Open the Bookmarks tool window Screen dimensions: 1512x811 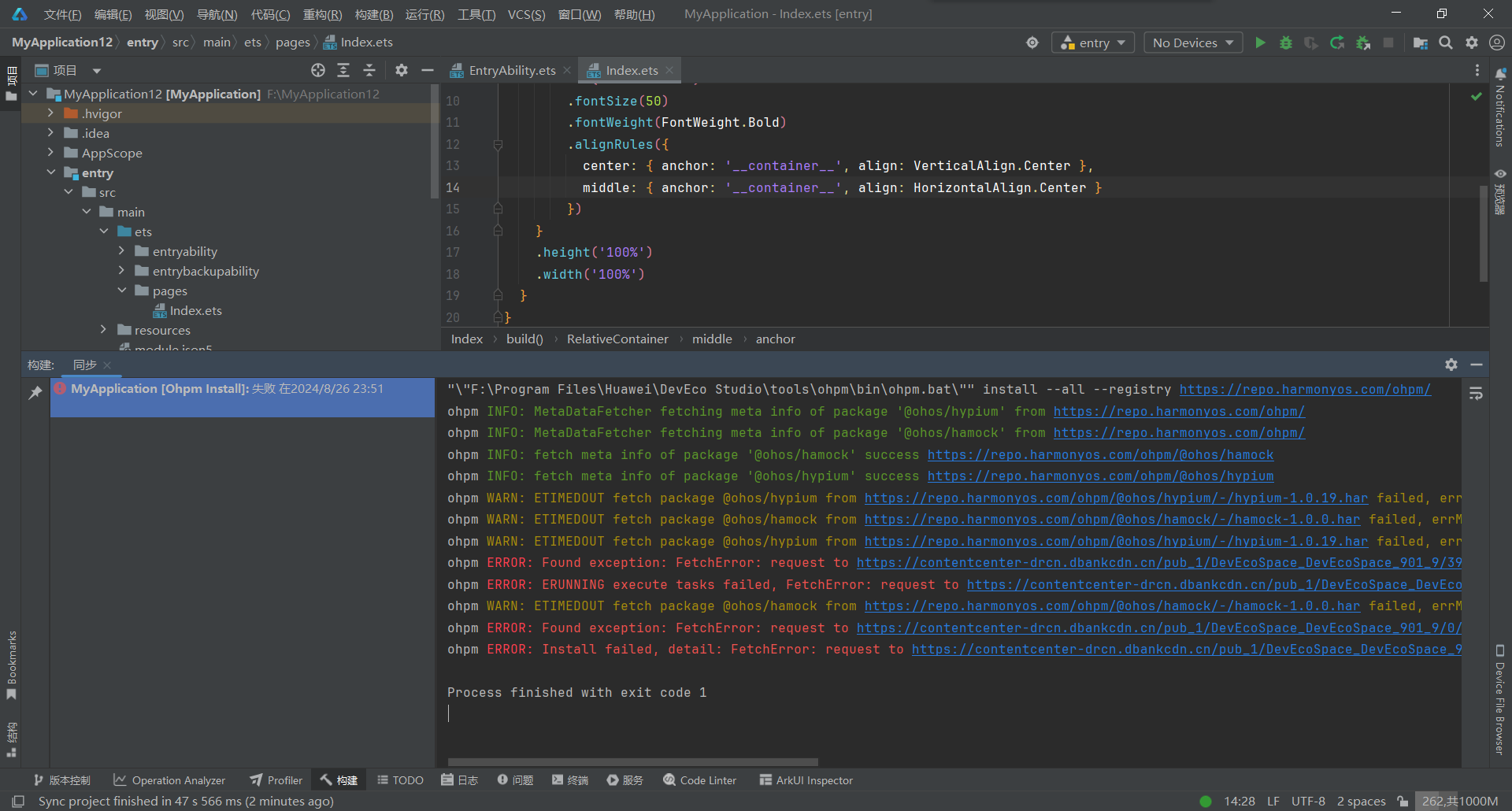click(x=11, y=665)
